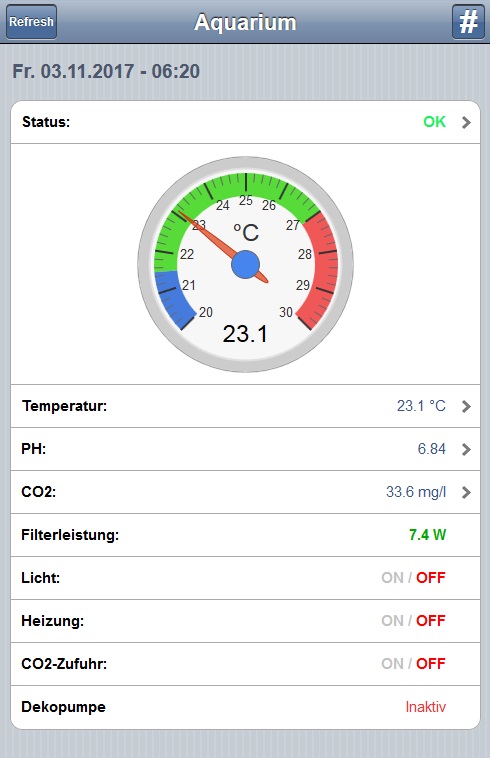490x758 pixels.
Task: Click the blue cold zone on gauge
Action: tap(172, 299)
